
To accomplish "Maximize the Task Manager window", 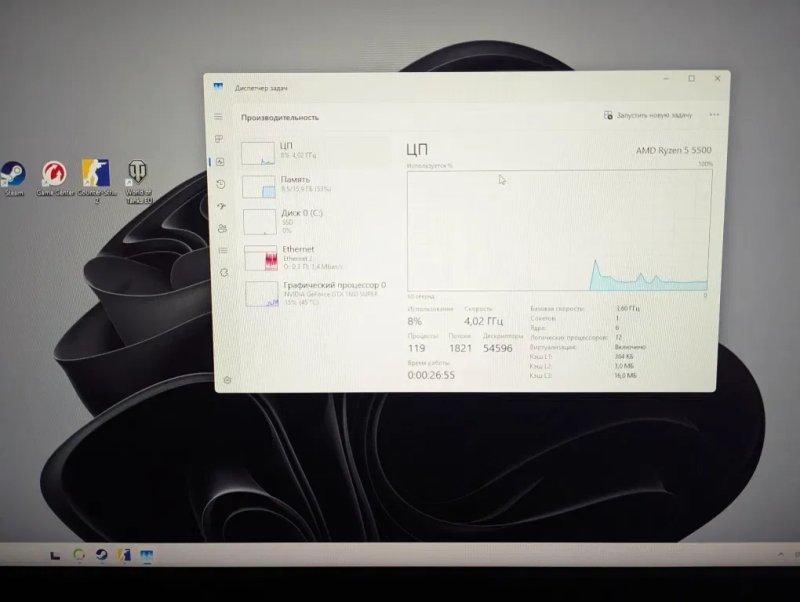I will pos(691,79).
